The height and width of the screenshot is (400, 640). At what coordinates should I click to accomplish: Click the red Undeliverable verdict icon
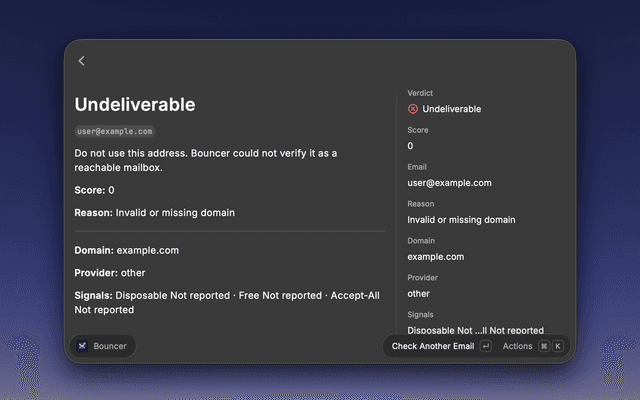click(x=413, y=109)
